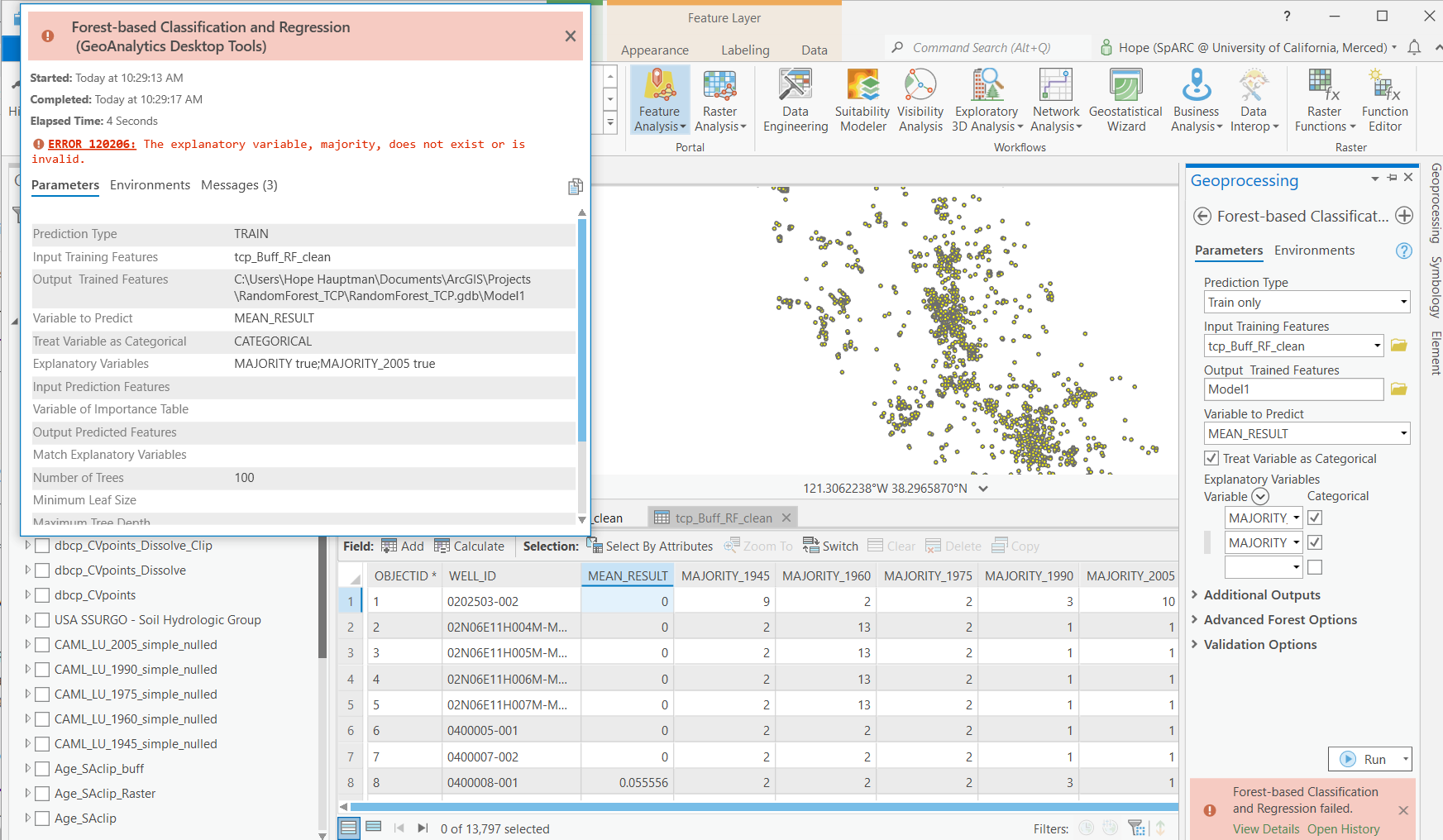Expand the Validation Options section
Image resolution: width=1443 pixels, height=840 pixels.
click(x=1260, y=645)
